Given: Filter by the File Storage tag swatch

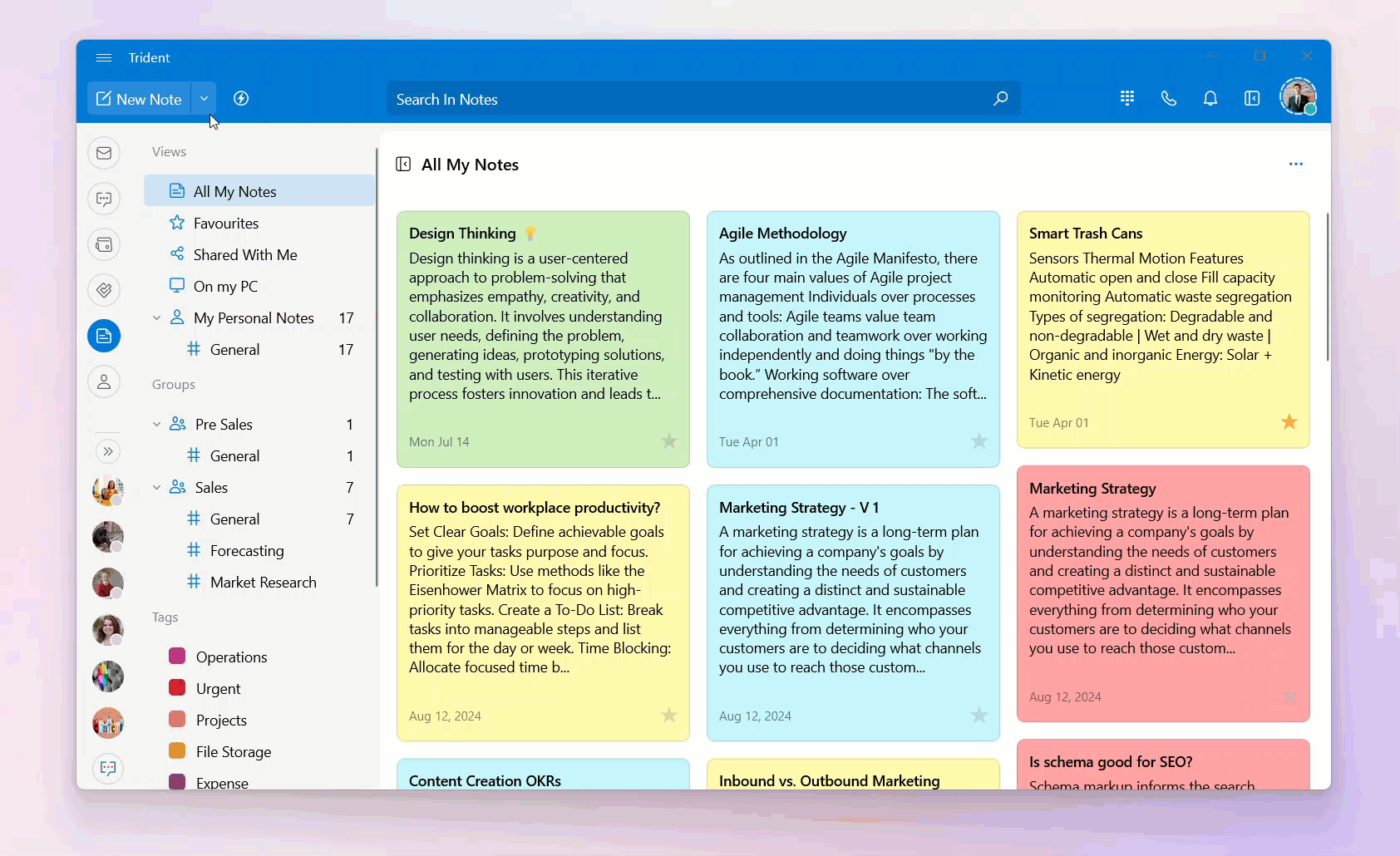Looking at the screenshot, I should 177,750.
